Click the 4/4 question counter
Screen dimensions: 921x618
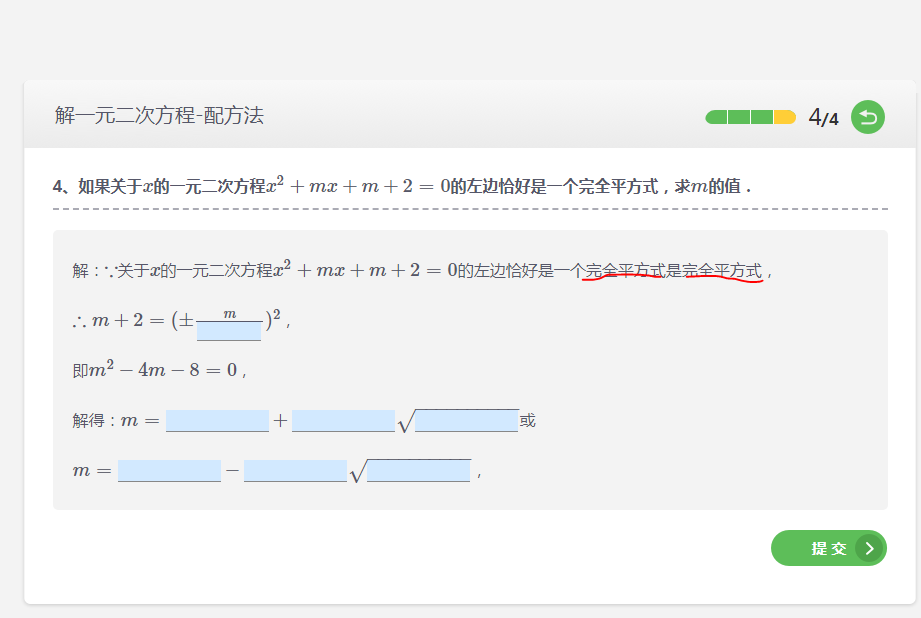pyautogui.click(x=824, y=118)
